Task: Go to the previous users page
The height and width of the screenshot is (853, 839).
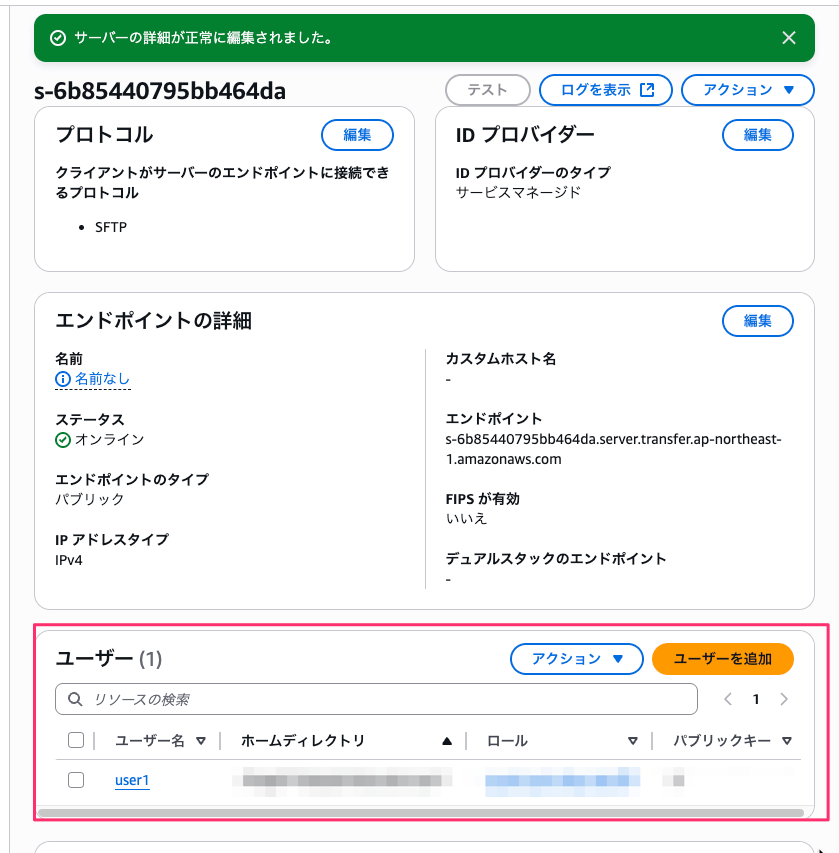Action: pyautogui.click(x=728, y=699)
